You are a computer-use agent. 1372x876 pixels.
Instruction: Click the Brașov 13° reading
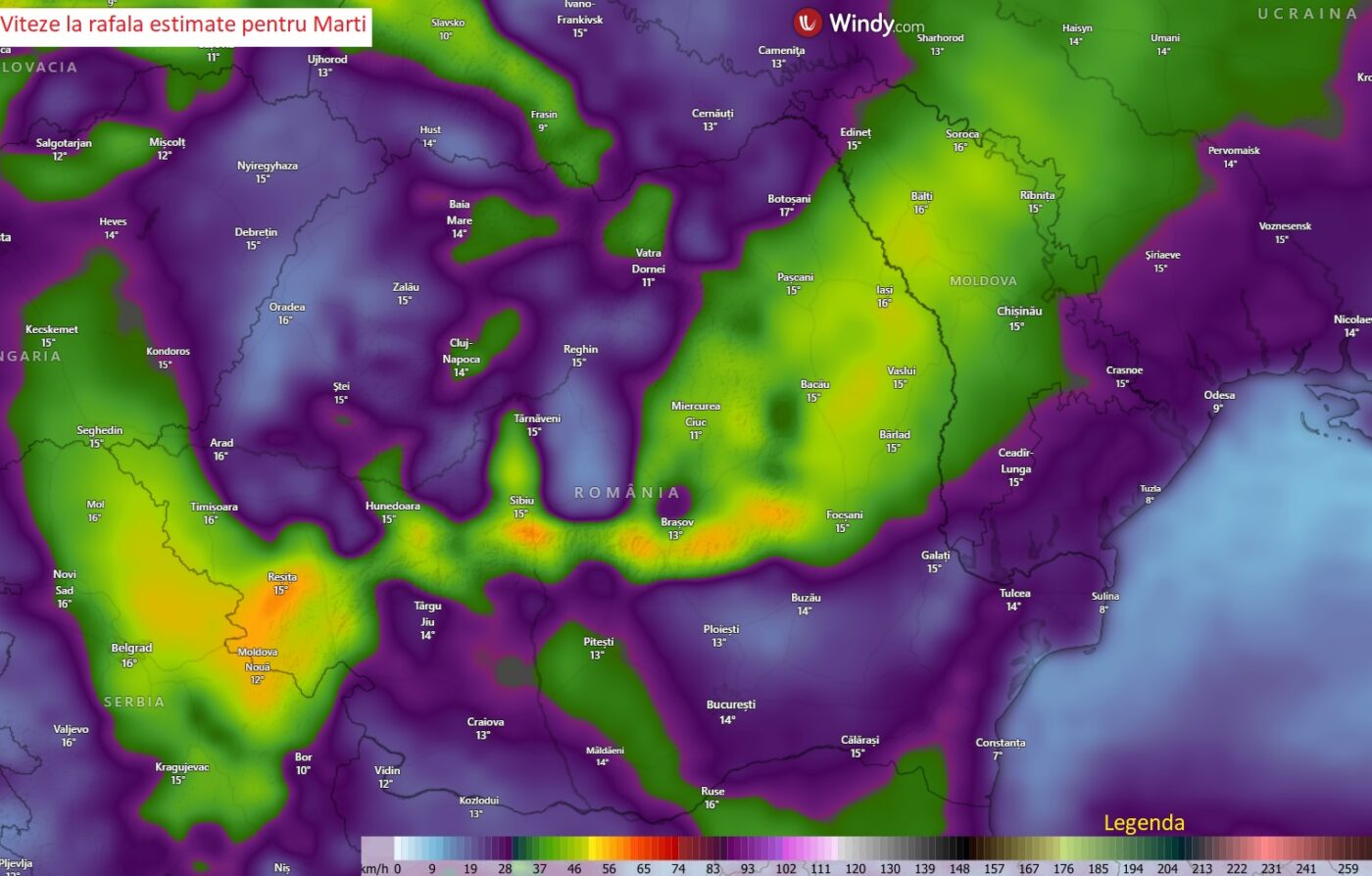tap(675, 537)
